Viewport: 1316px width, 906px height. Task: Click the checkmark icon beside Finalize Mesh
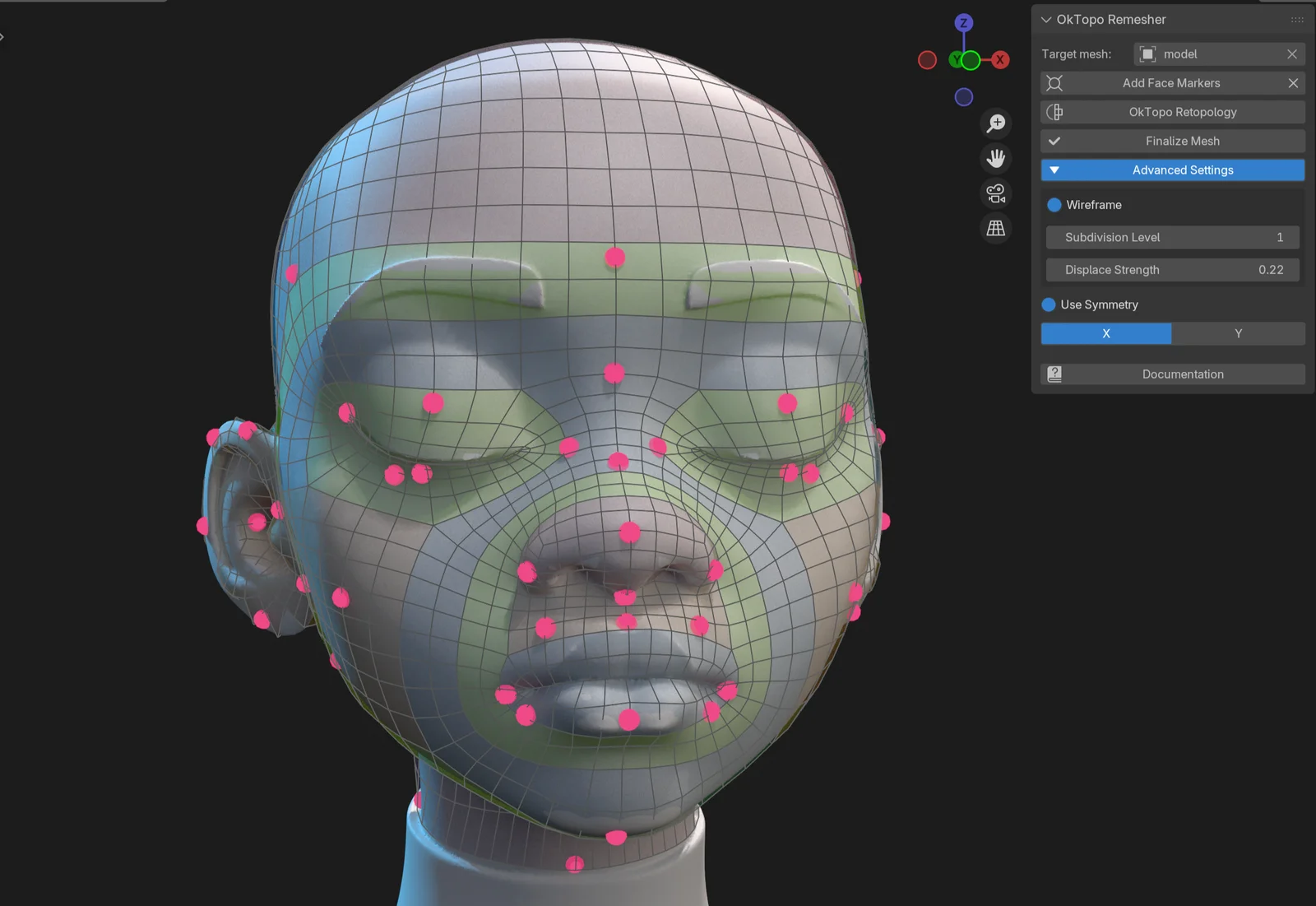click(x=1054, y=141)
